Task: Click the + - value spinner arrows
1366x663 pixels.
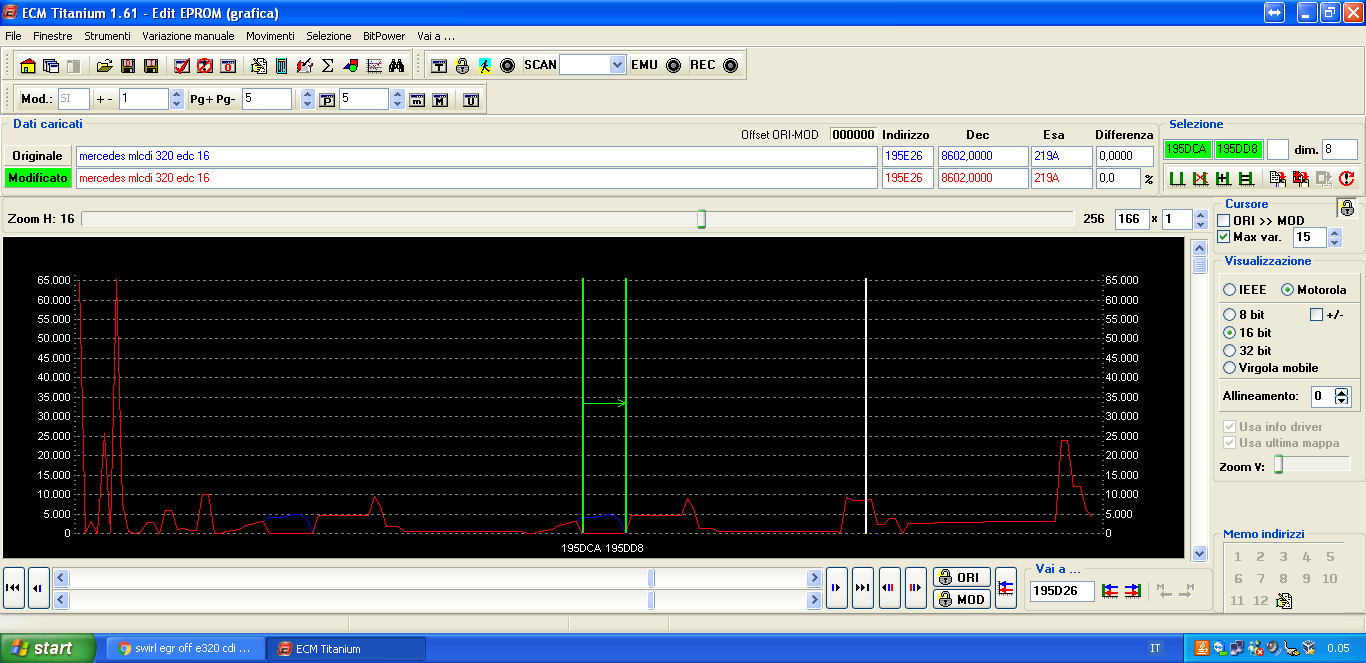Action: [177, 99]
